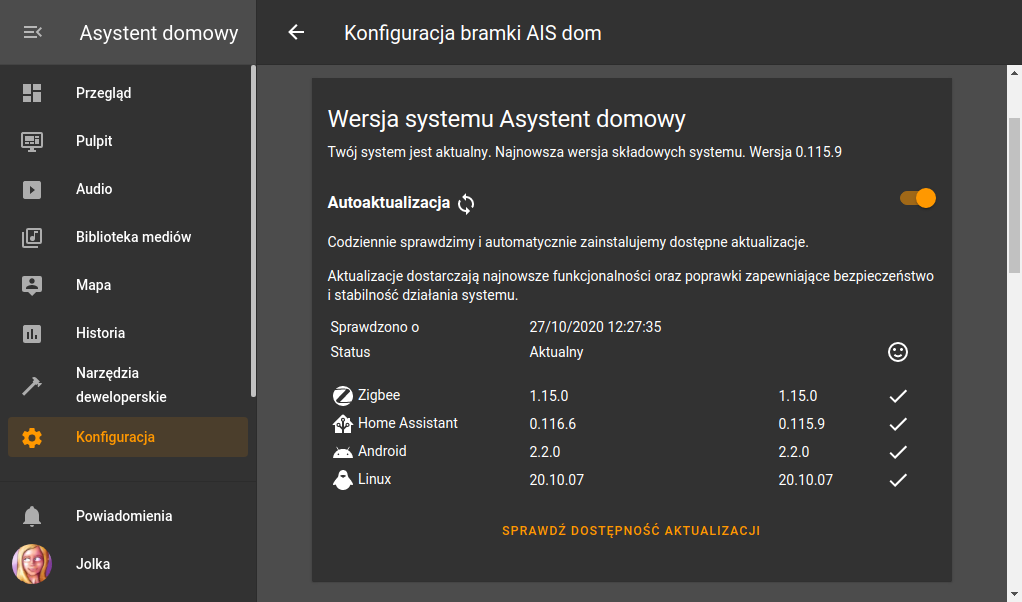Screen dimensions: 1022x602
Task: Click the refresh icon next to Autoaktualizacja
Action: [466, 204]
